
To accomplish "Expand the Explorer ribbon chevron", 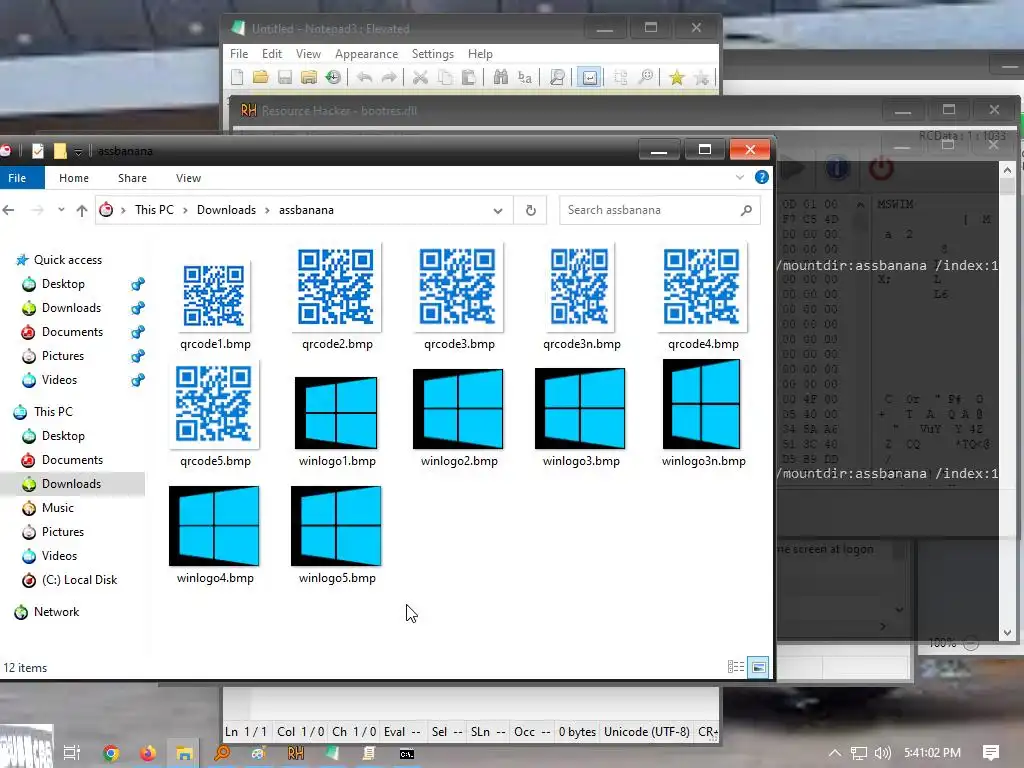I will tap(740, 177).
